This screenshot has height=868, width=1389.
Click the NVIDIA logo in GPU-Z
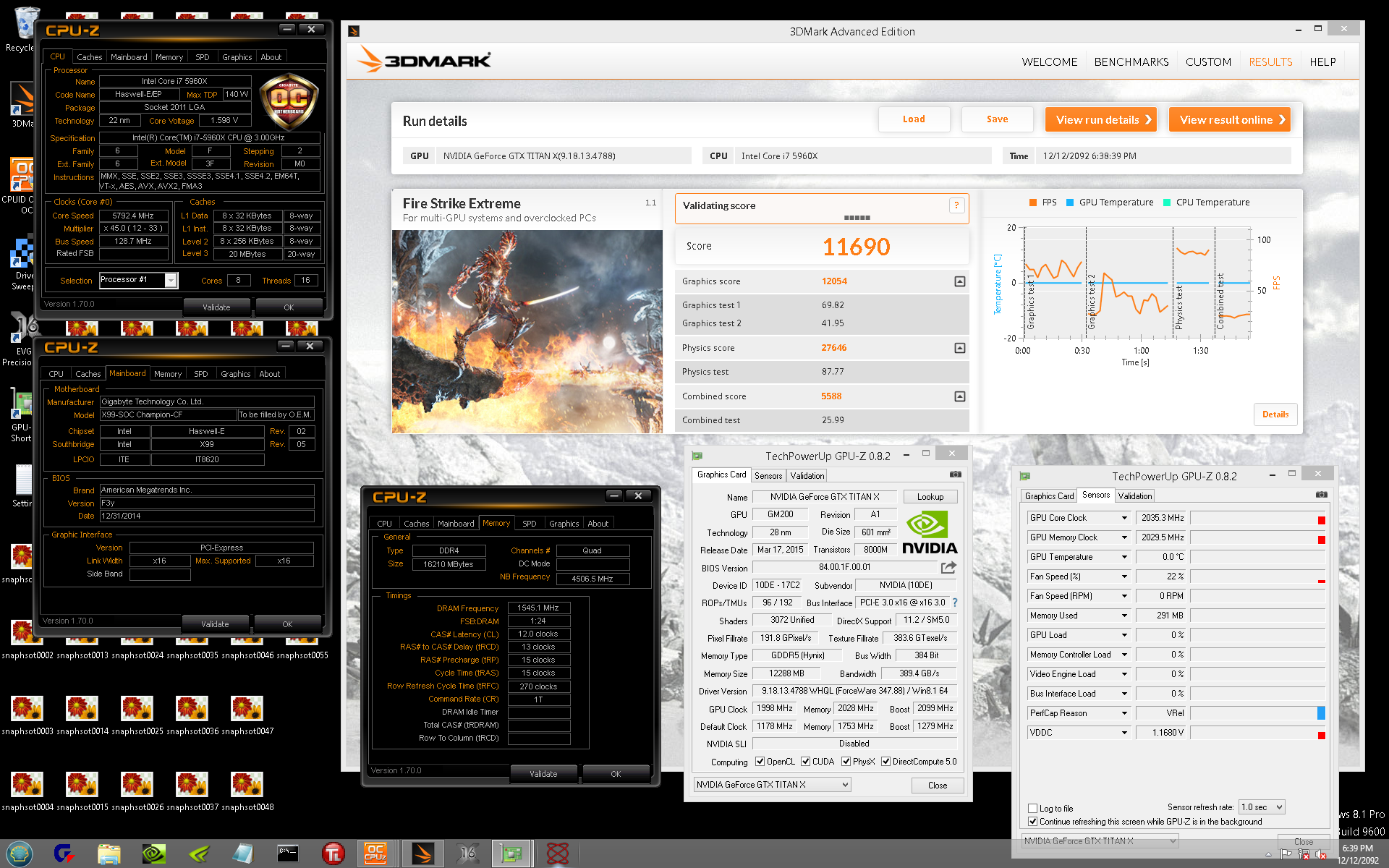(x=929, y=533)
